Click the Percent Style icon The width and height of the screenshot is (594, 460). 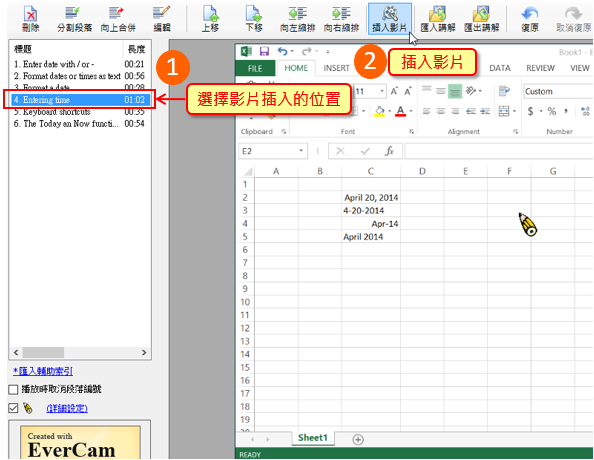click(552, 111)
